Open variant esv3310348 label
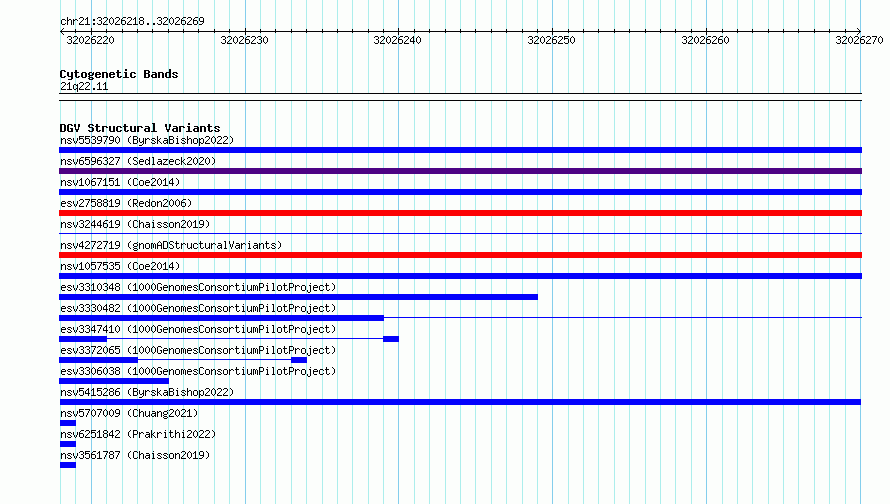 click(x=198, y=287)
